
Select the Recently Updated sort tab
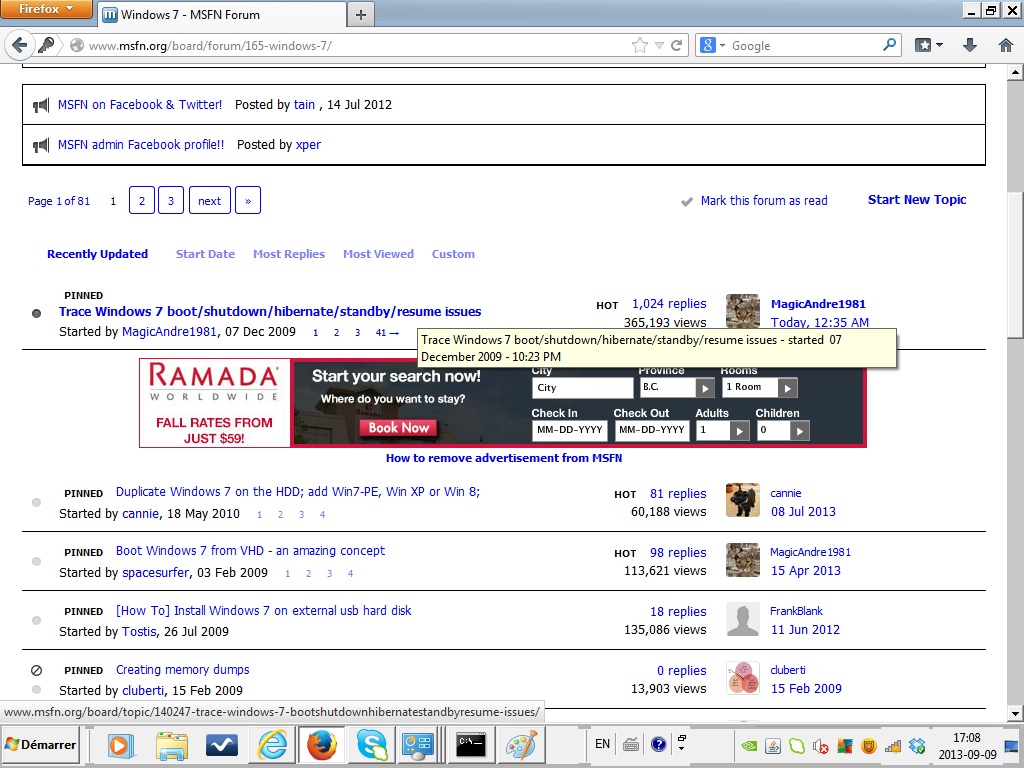97,254
